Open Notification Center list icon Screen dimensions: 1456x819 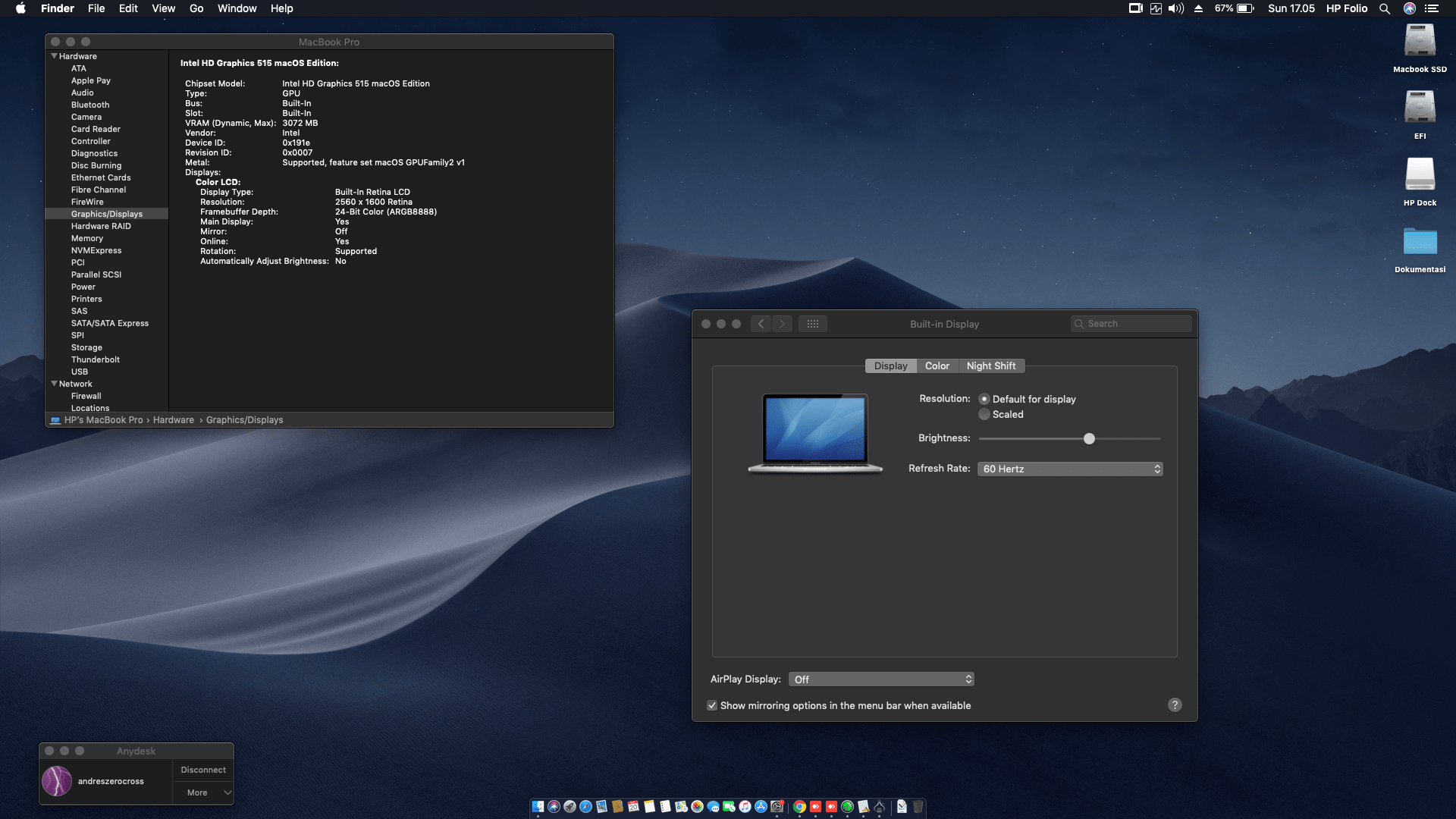pos(1432,8)
